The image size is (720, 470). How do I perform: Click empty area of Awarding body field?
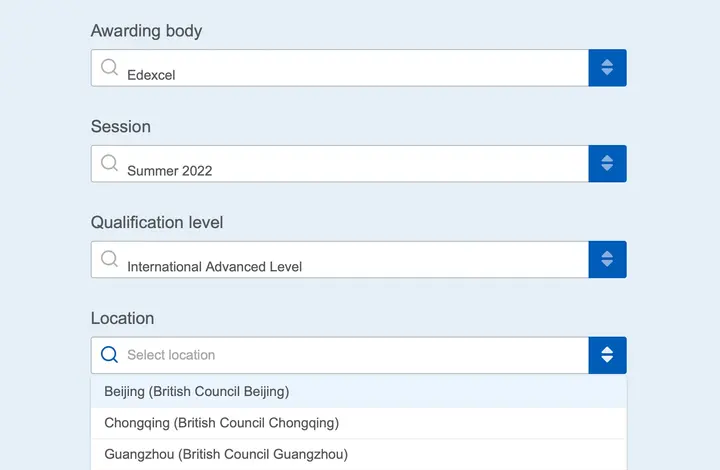click(381, 67)
